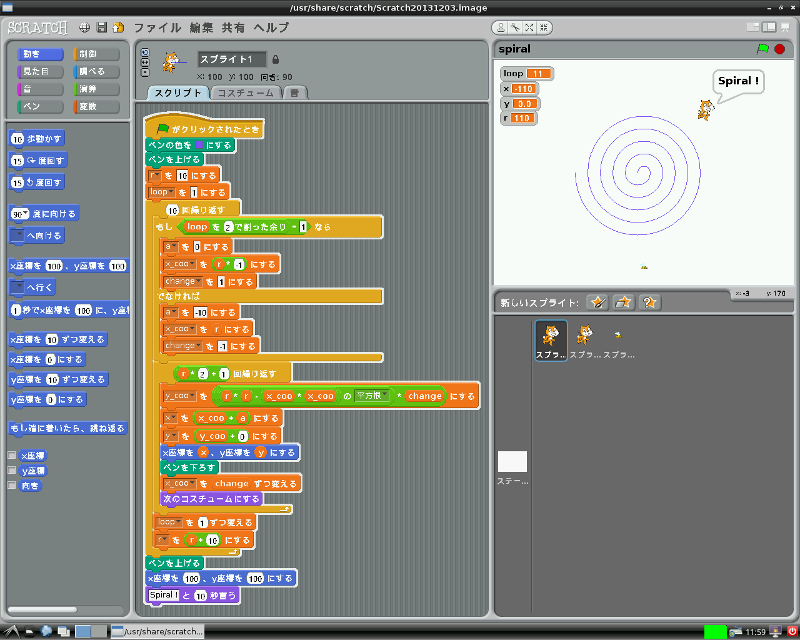Choose a new sprite from file
The height and width of the screenshot is (640, 800).
click(623, 302)
